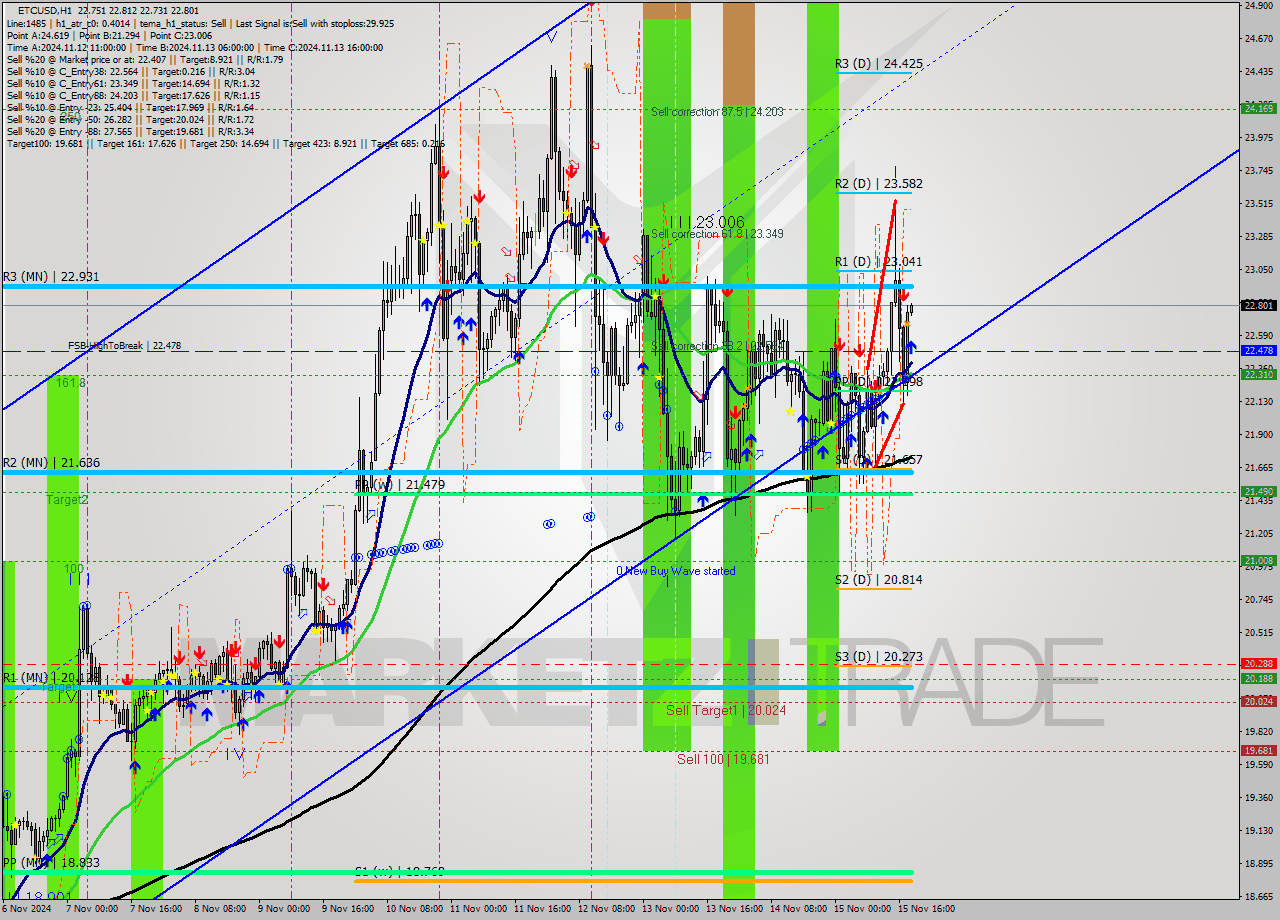Click the green 20.188 price tag

tap(1257, 678)
